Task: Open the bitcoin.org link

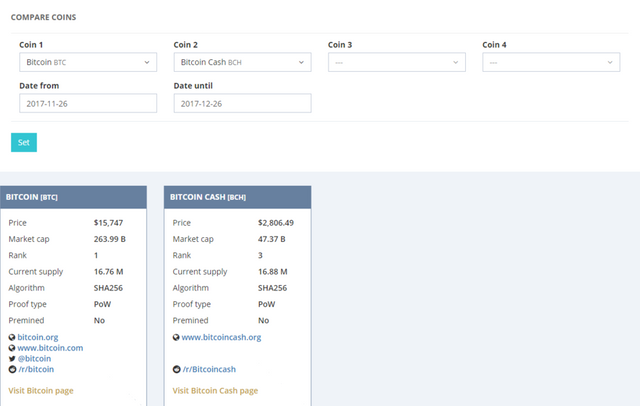Action: click(x=38, y=337)
